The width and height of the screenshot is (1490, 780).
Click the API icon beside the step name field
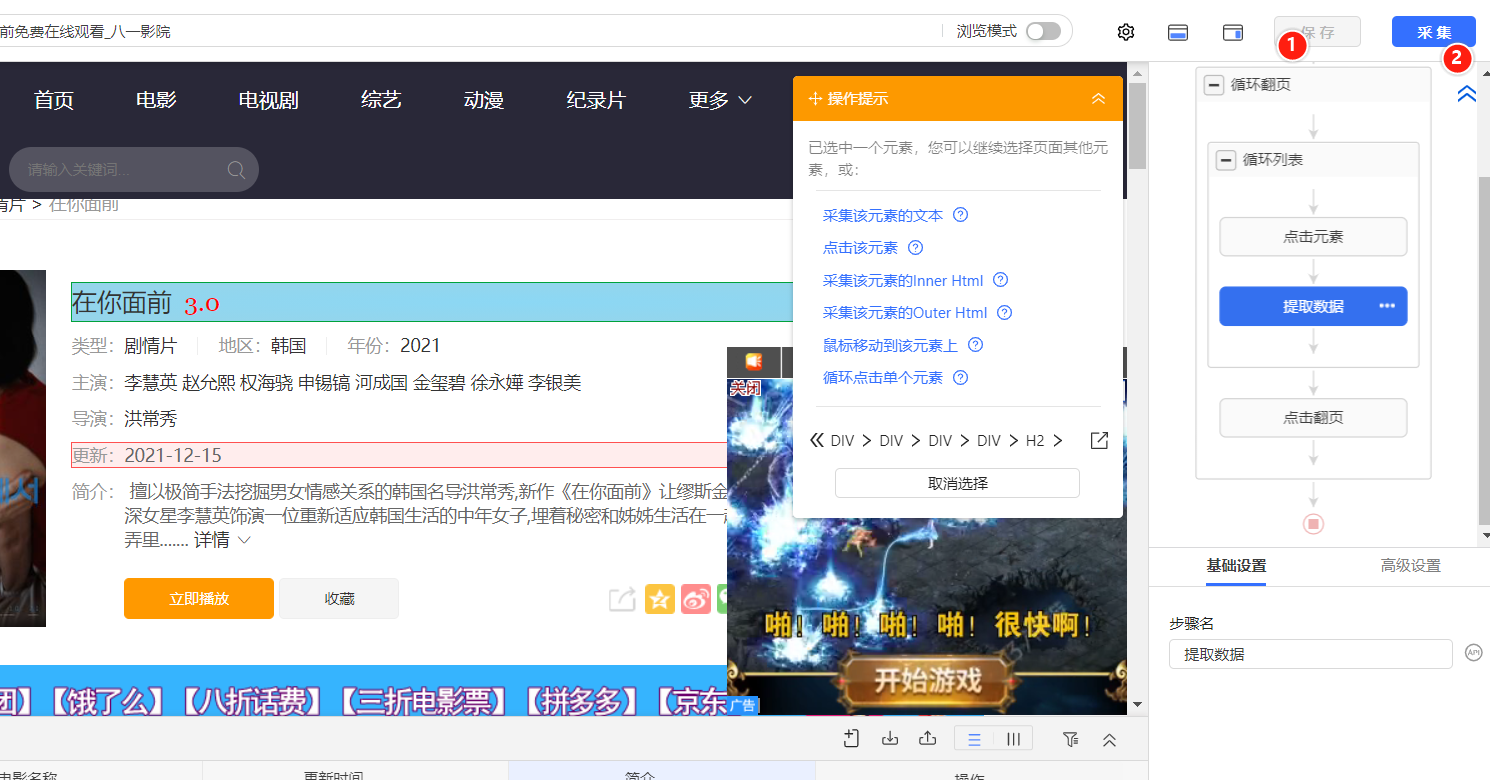point(1473,653)
